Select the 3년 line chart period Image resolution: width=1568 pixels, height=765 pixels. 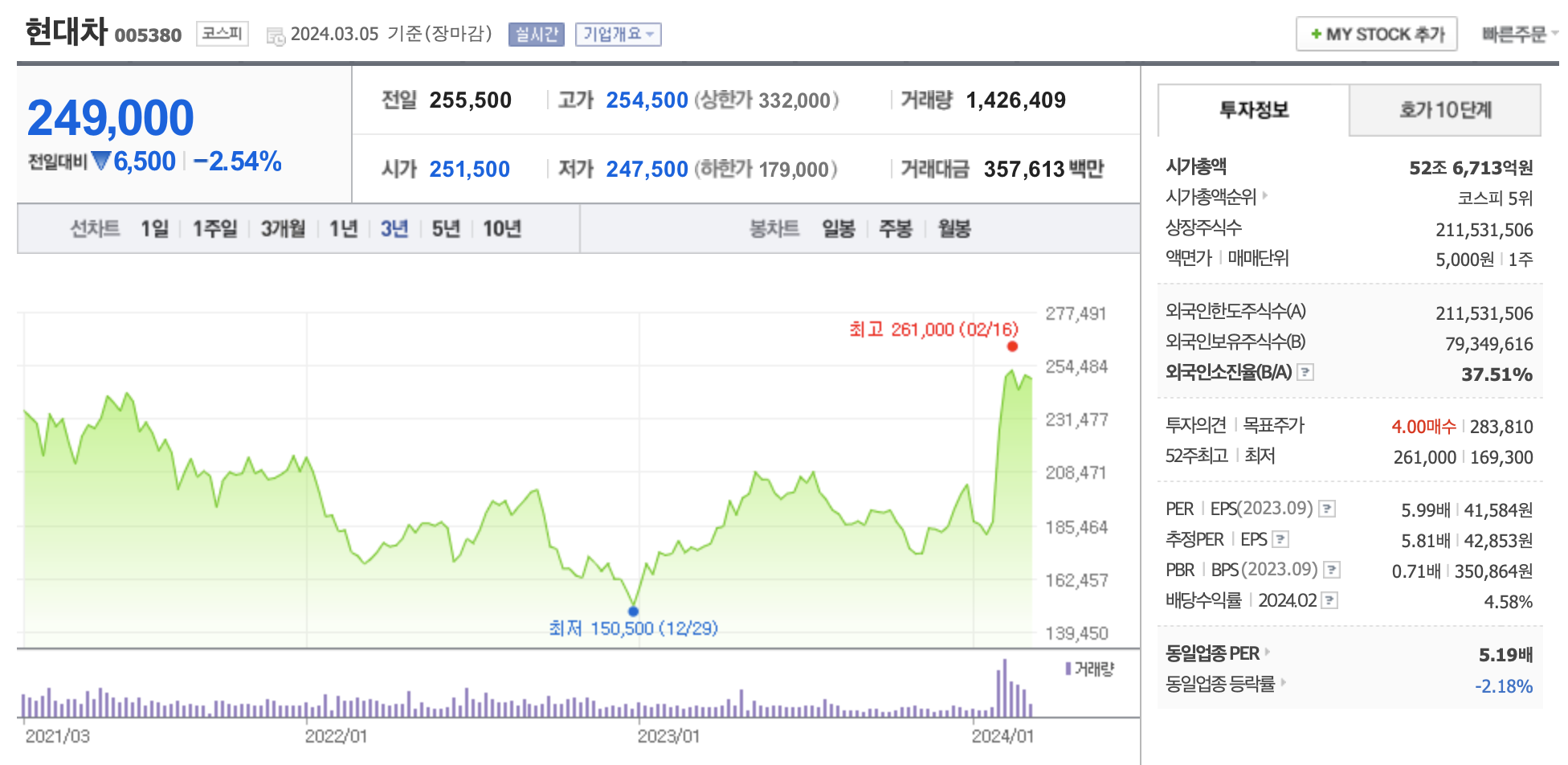(394, 229)
